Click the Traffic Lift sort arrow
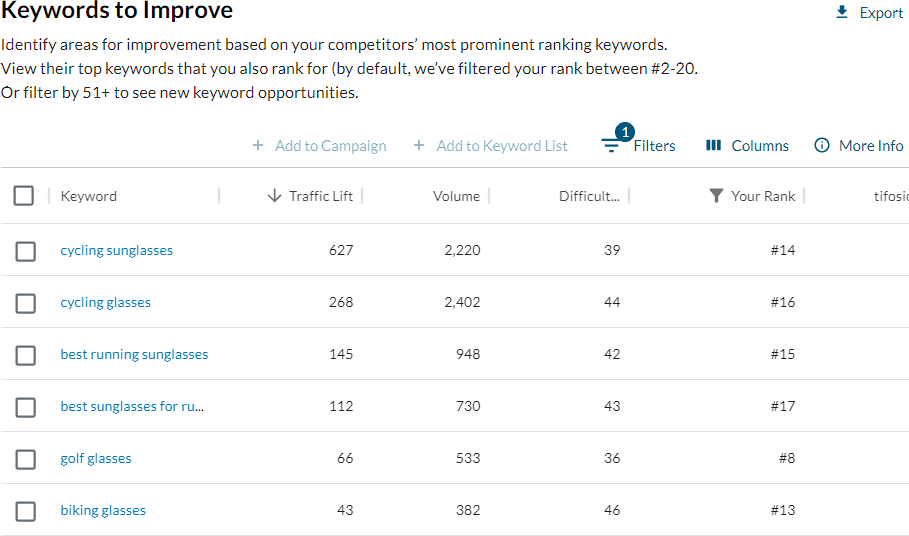 [x=275, y=196]
